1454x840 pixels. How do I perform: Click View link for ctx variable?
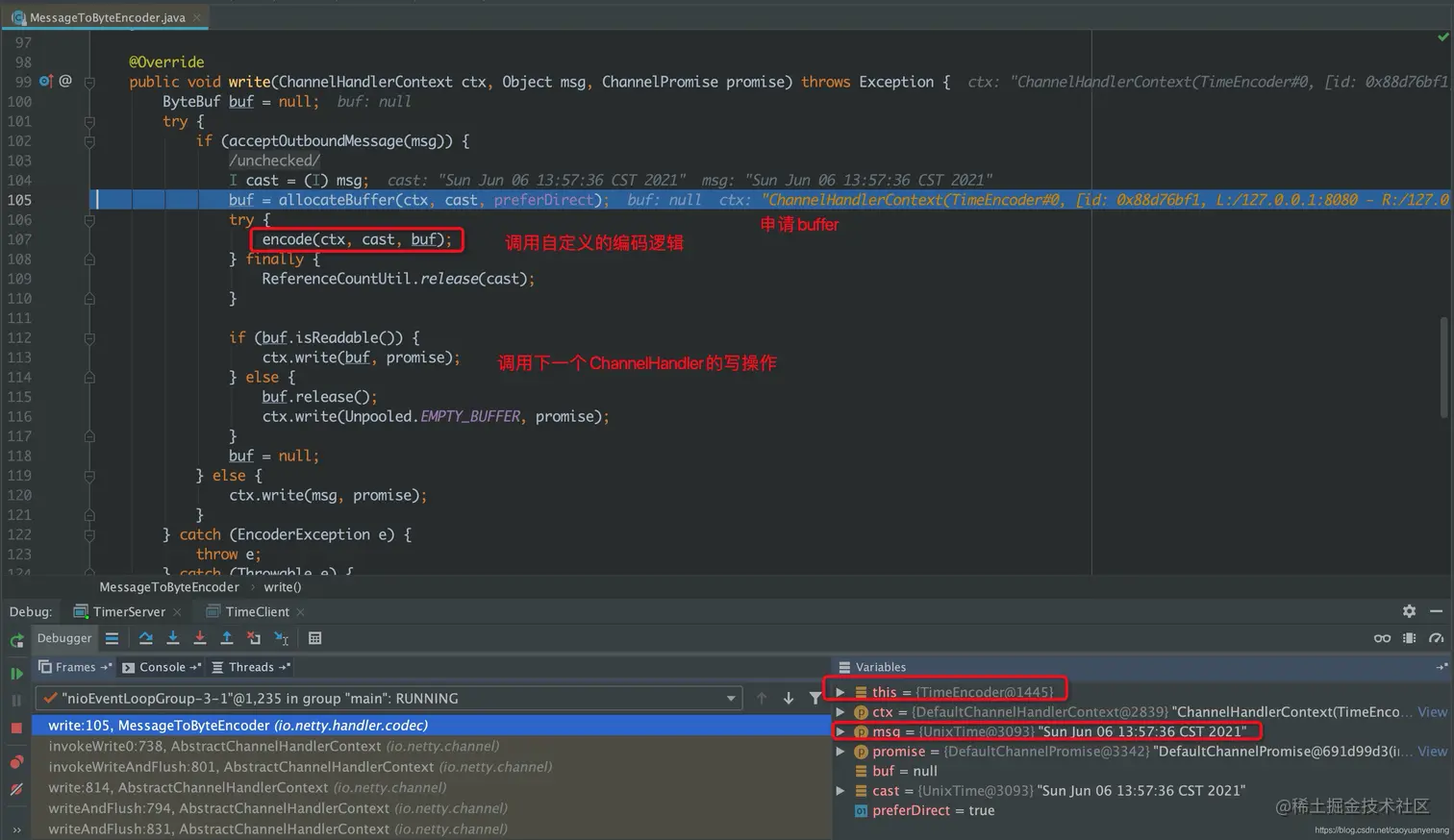(x=1432, y=712)
